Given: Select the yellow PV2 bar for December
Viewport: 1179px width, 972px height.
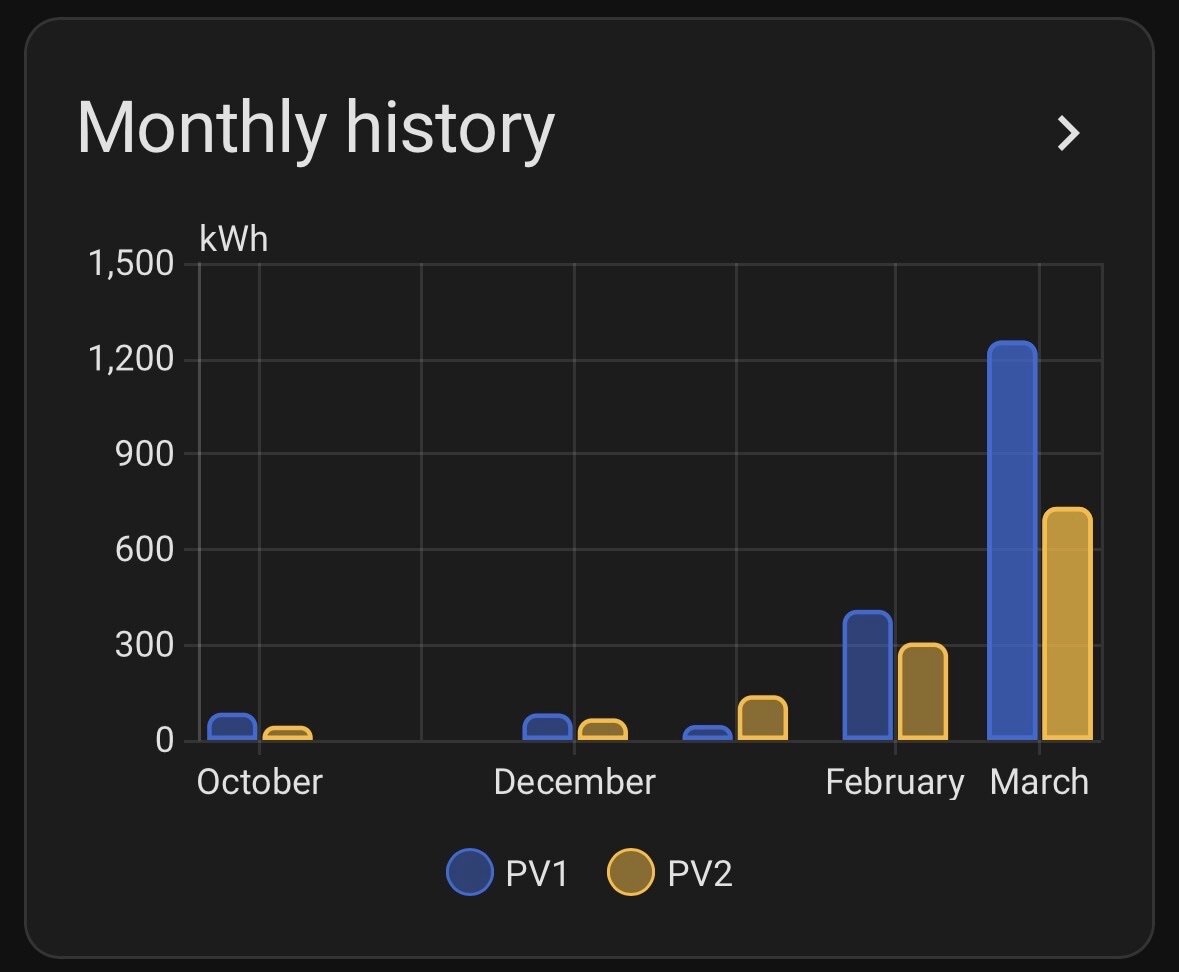Looking at the screenshot, I should (x=602, y=729).
